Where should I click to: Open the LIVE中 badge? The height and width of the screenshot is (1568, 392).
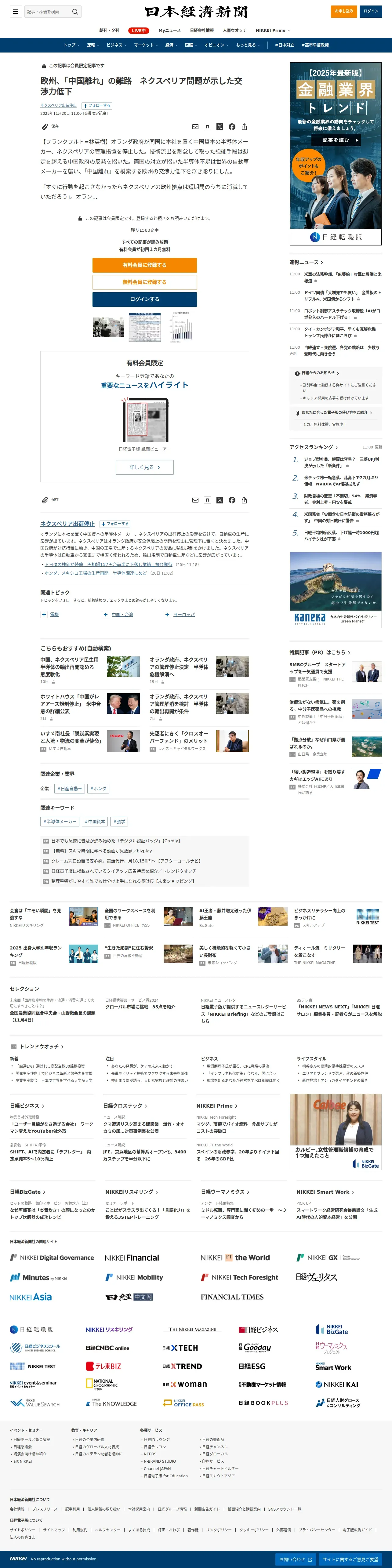139,31
